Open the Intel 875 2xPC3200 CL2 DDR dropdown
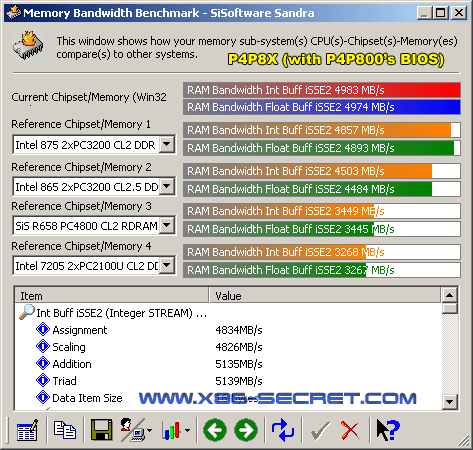The height and width of the screenshot is (450, 473). click(167, 144)
